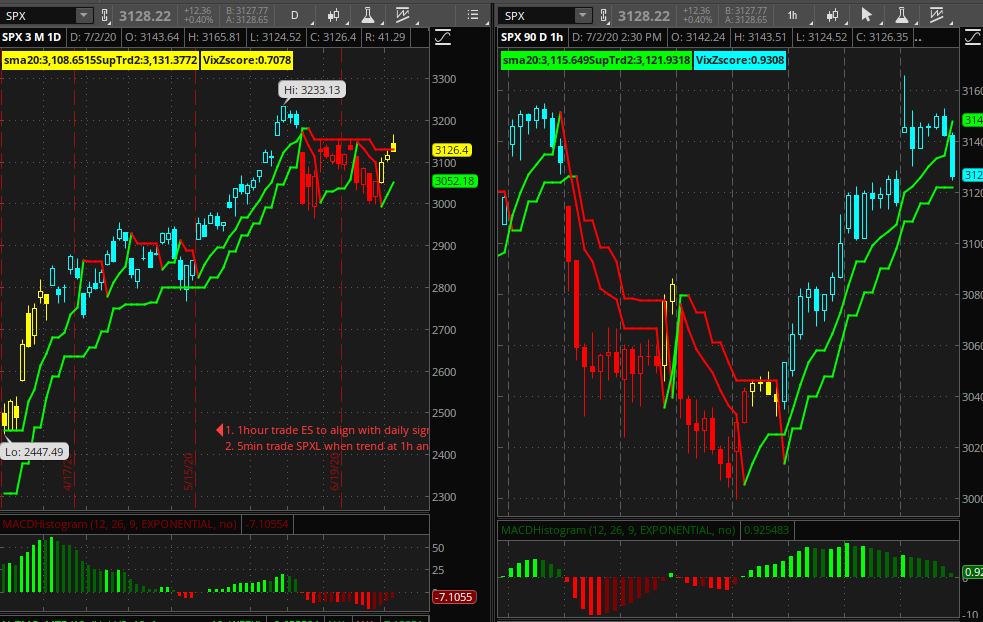The height and width of the screenshot is (622, 983).
Task: Open right chart symbol dropdown arrow
Action: (582, 16)
